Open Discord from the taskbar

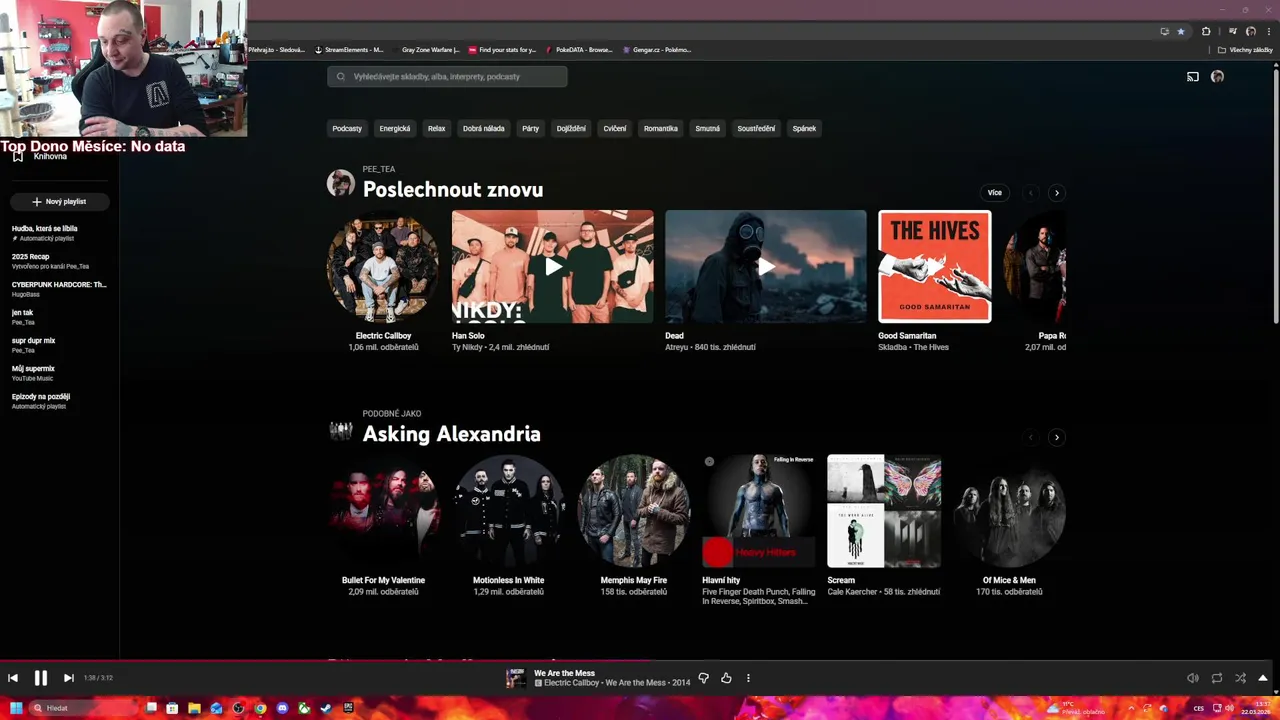[x=282, y=708]
